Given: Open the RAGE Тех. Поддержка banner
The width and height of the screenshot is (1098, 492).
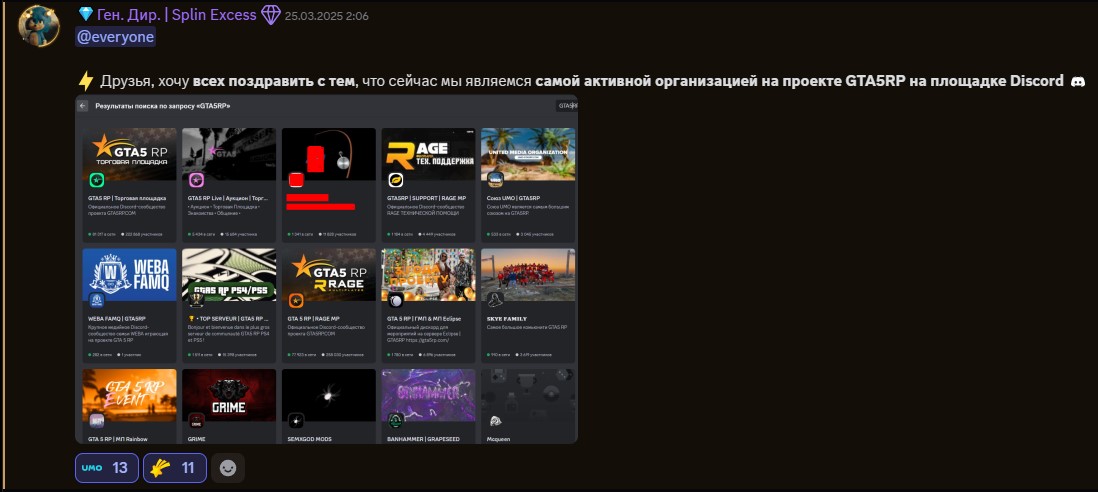Looking at the screenshot, I should point(429,154).
